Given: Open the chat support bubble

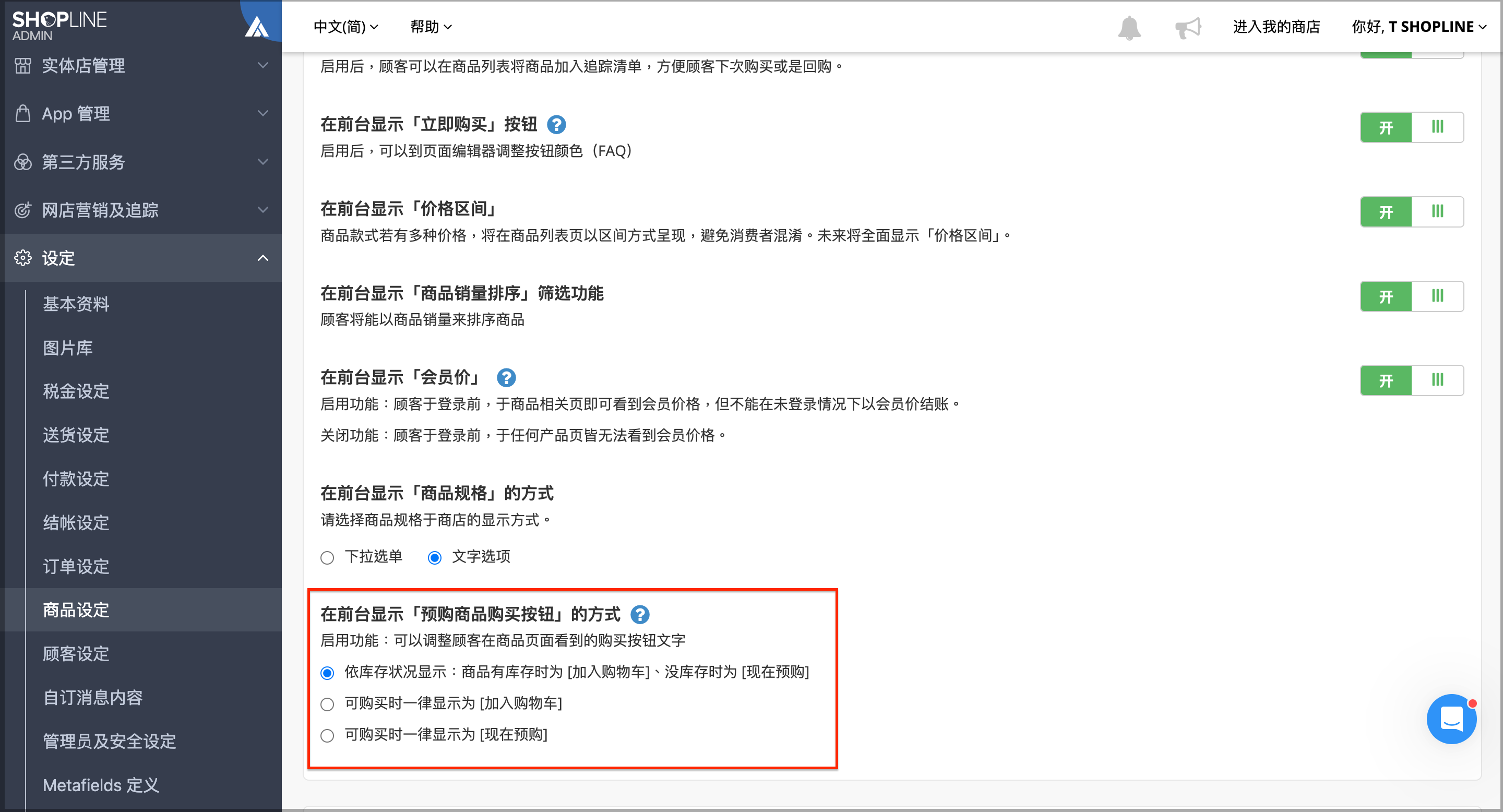Looking at the screenshot, I should 1451,719.
